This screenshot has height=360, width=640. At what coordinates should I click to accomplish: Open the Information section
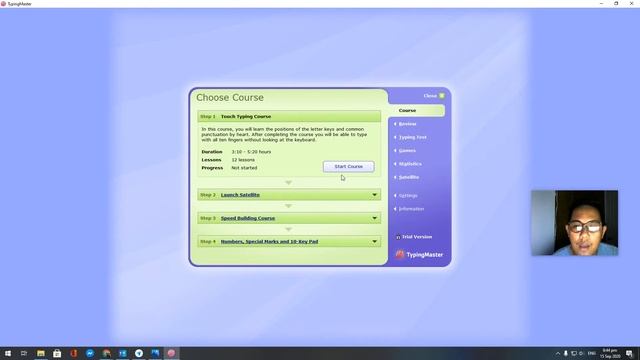pos(411,209)
